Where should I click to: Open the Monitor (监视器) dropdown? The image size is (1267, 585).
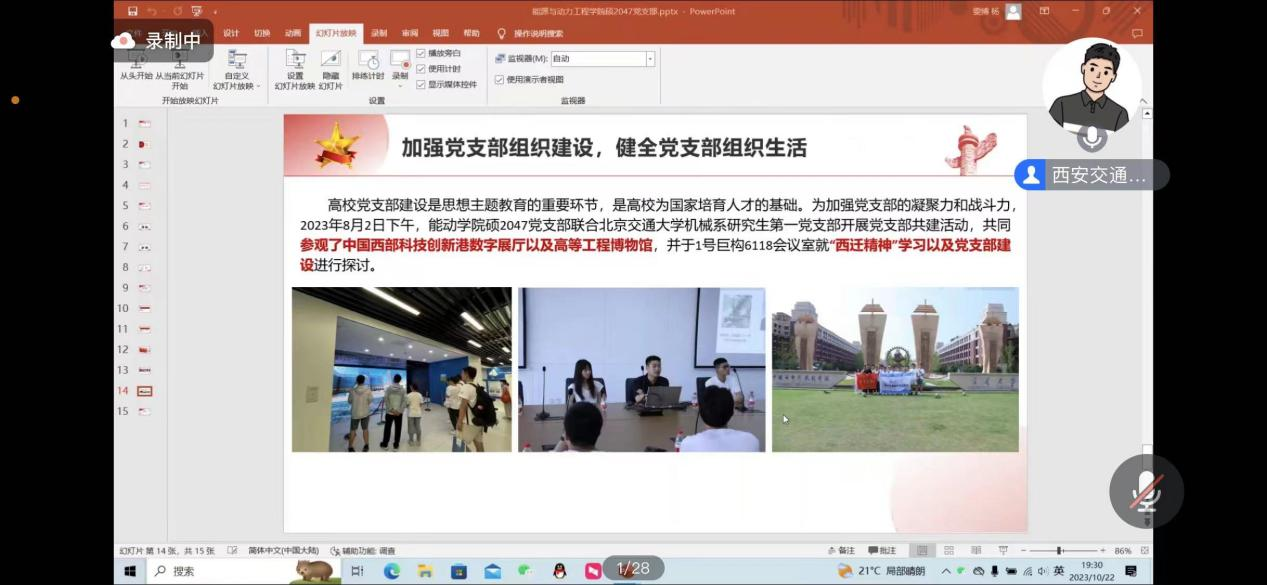coord(649,59)
